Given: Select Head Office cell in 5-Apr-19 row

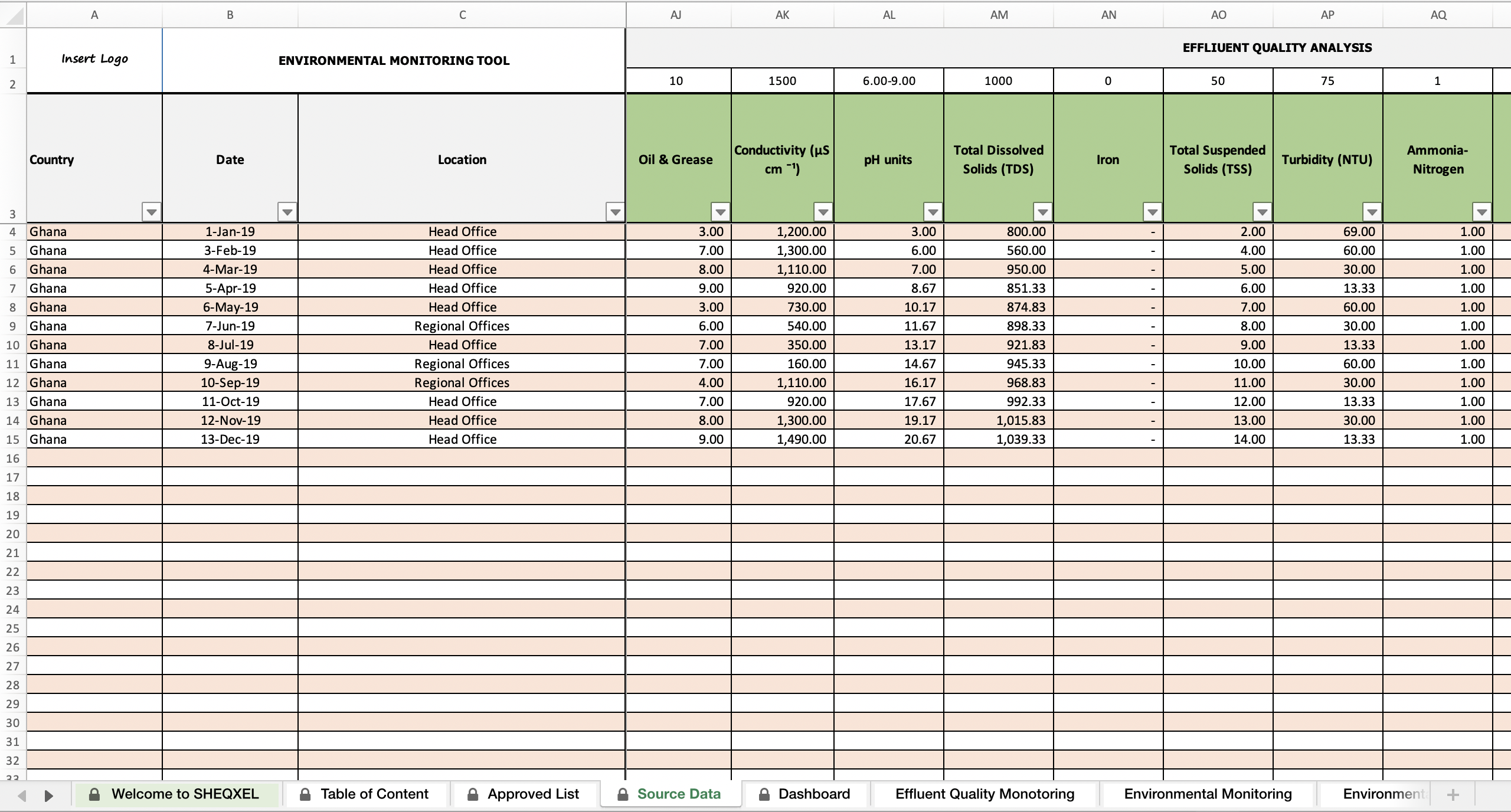Looking at the screenshot, I should [462, 289].
